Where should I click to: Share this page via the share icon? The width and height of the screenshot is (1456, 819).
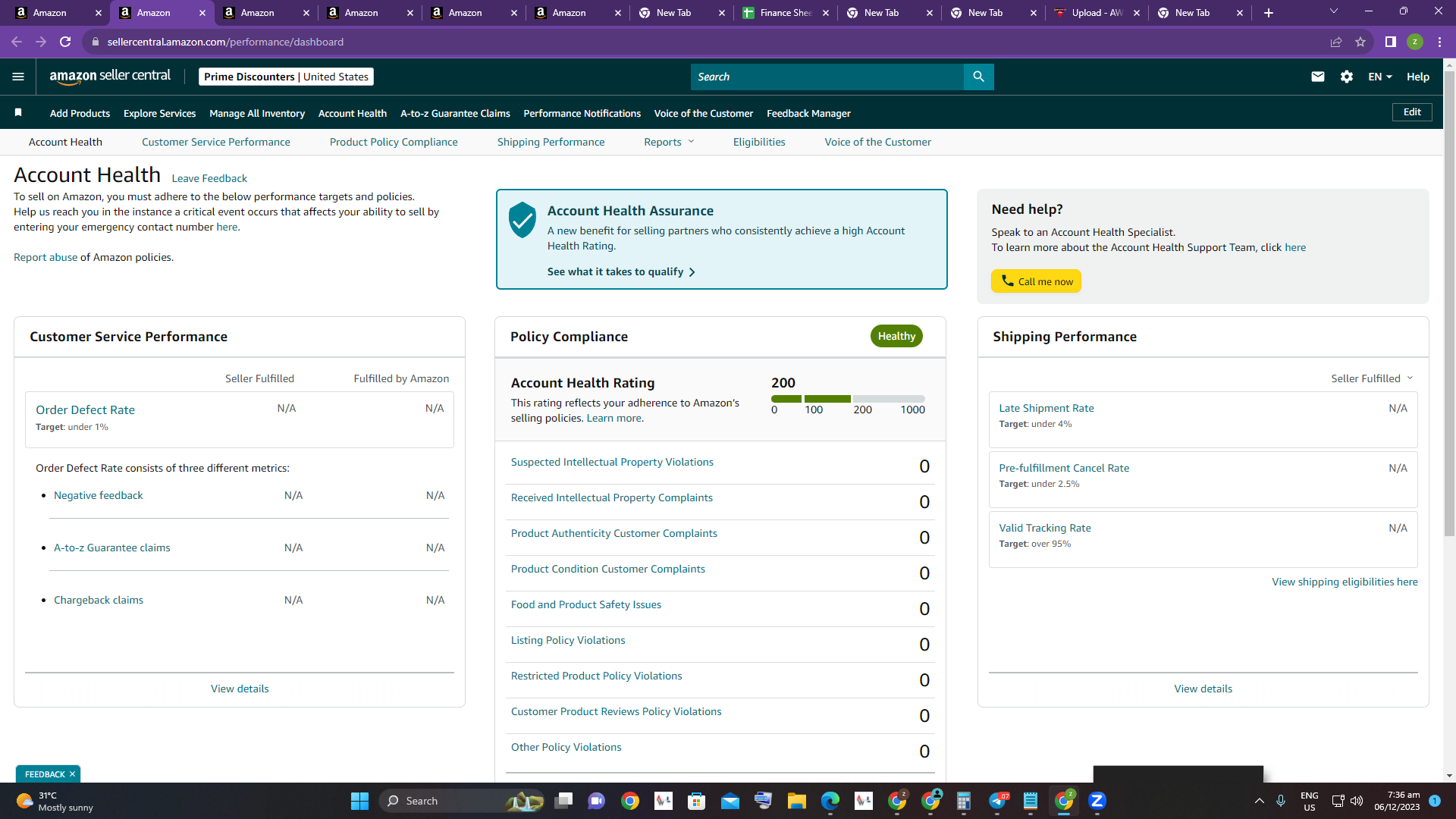[x=1336, y=42]
